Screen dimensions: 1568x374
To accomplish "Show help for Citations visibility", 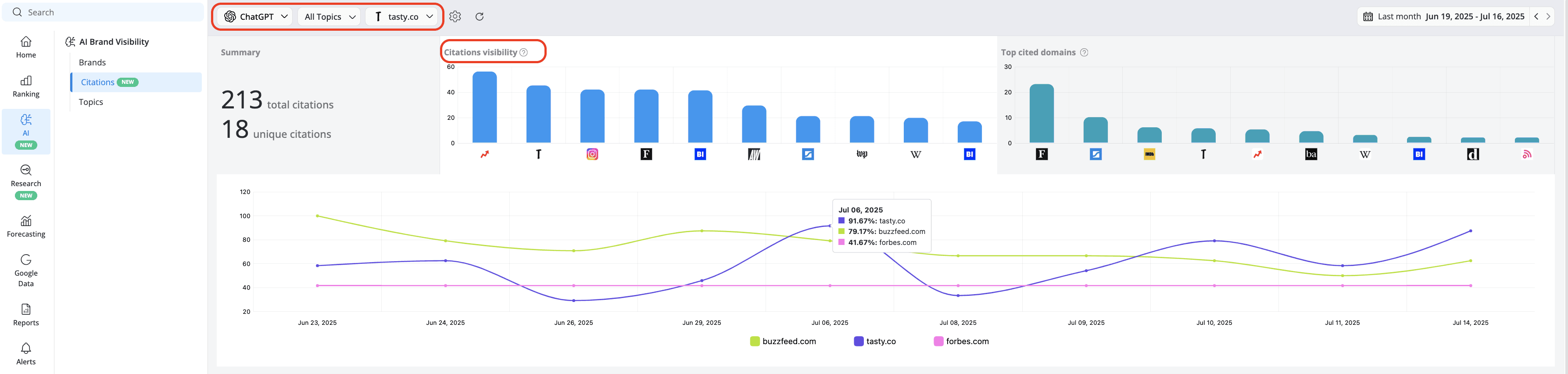I will coord(523,52).
